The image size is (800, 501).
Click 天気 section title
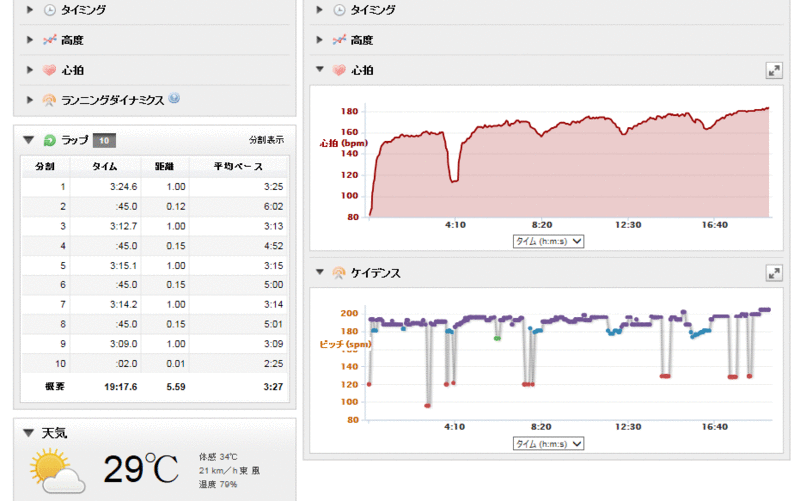pyautogui.click(x=54, y=433)
